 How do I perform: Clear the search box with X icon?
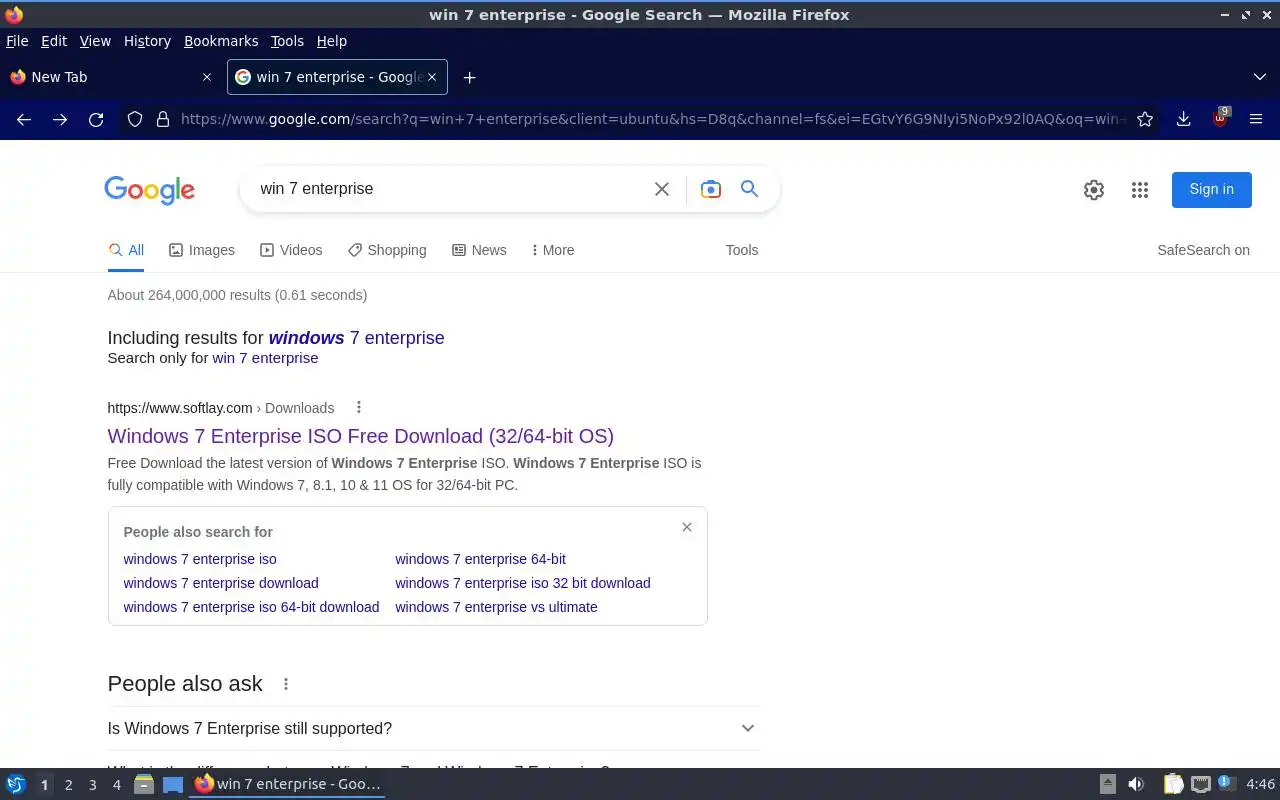(x=662, y=189)
